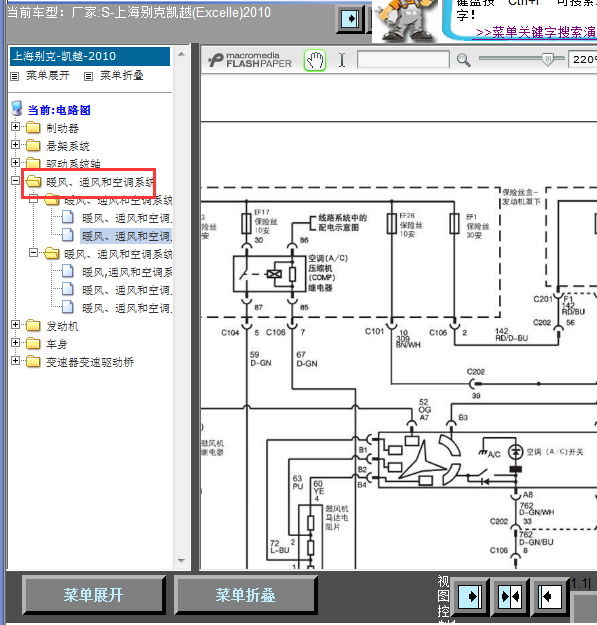This screenshot has width=597, height=625.
Task: Click the zoom percentage field showing 220
Action: pyautogui.click(x=583, y=59)
